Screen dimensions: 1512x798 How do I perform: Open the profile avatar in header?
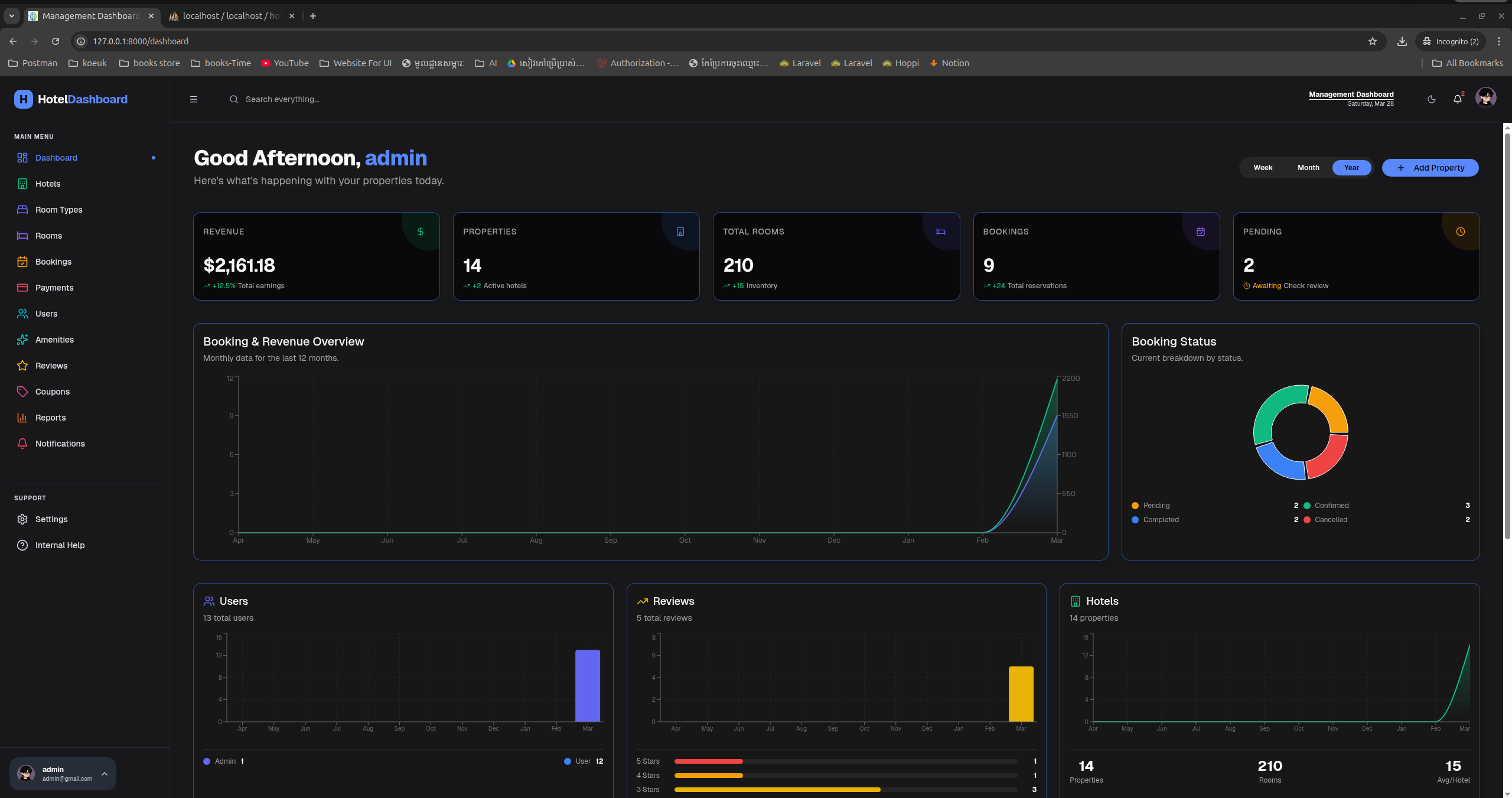click(1485, 97)
